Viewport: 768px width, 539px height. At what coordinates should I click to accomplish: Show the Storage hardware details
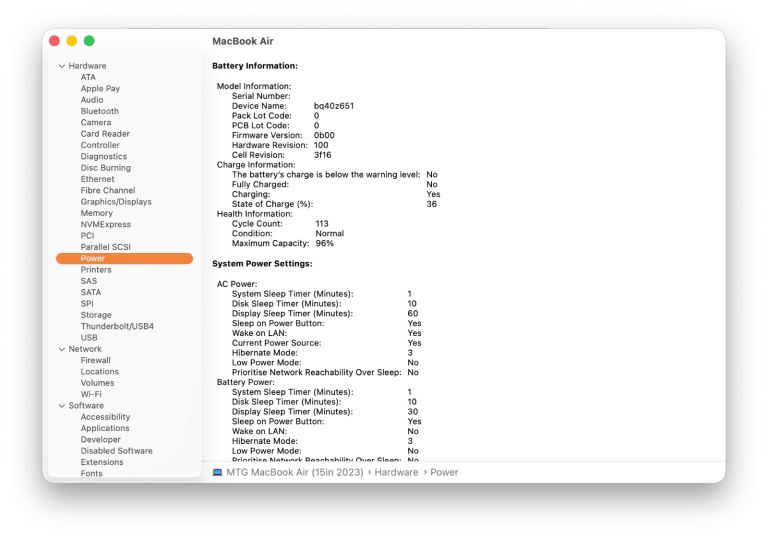tap(96, 315)
